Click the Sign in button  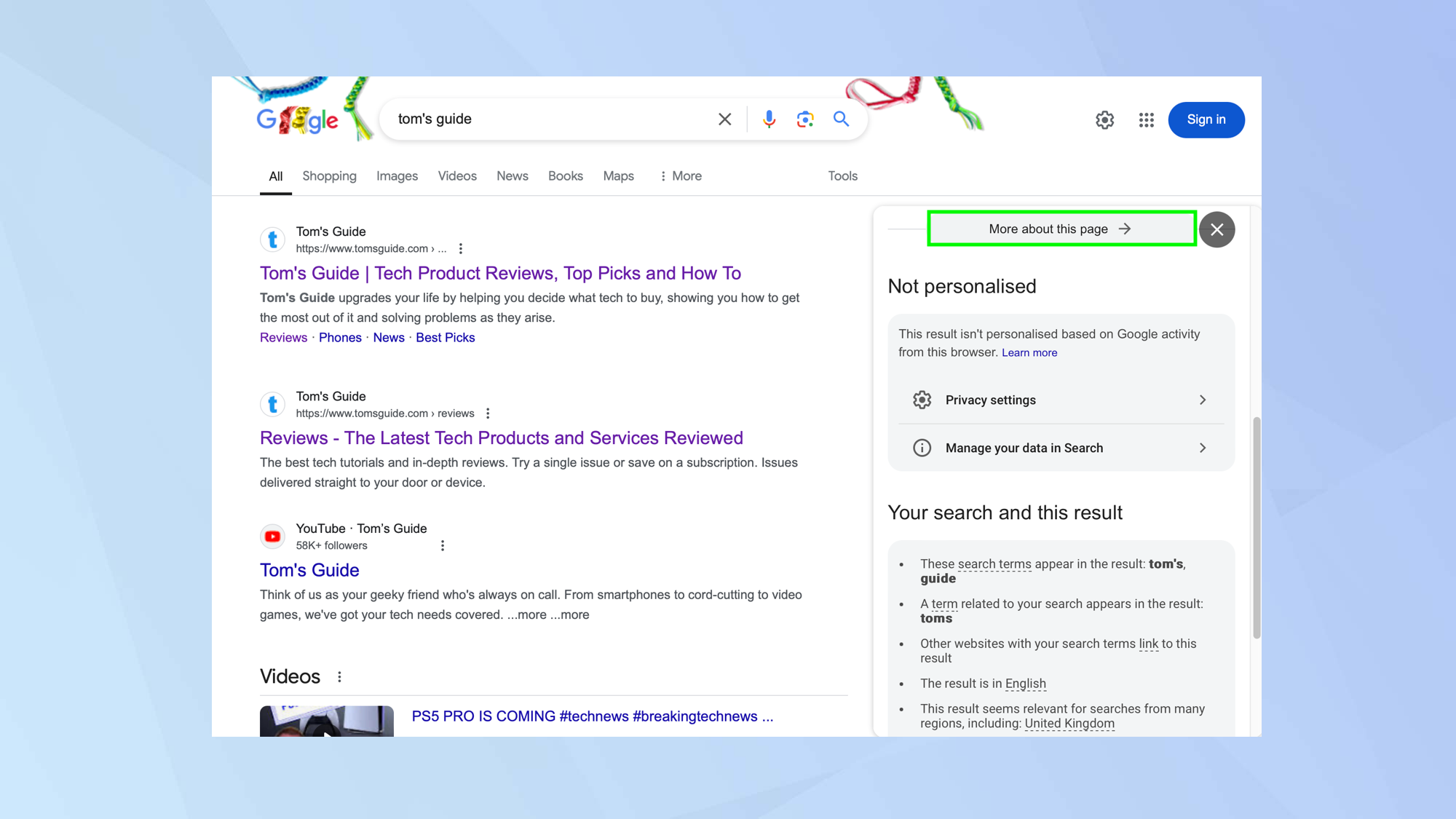tap(1206, 120)
